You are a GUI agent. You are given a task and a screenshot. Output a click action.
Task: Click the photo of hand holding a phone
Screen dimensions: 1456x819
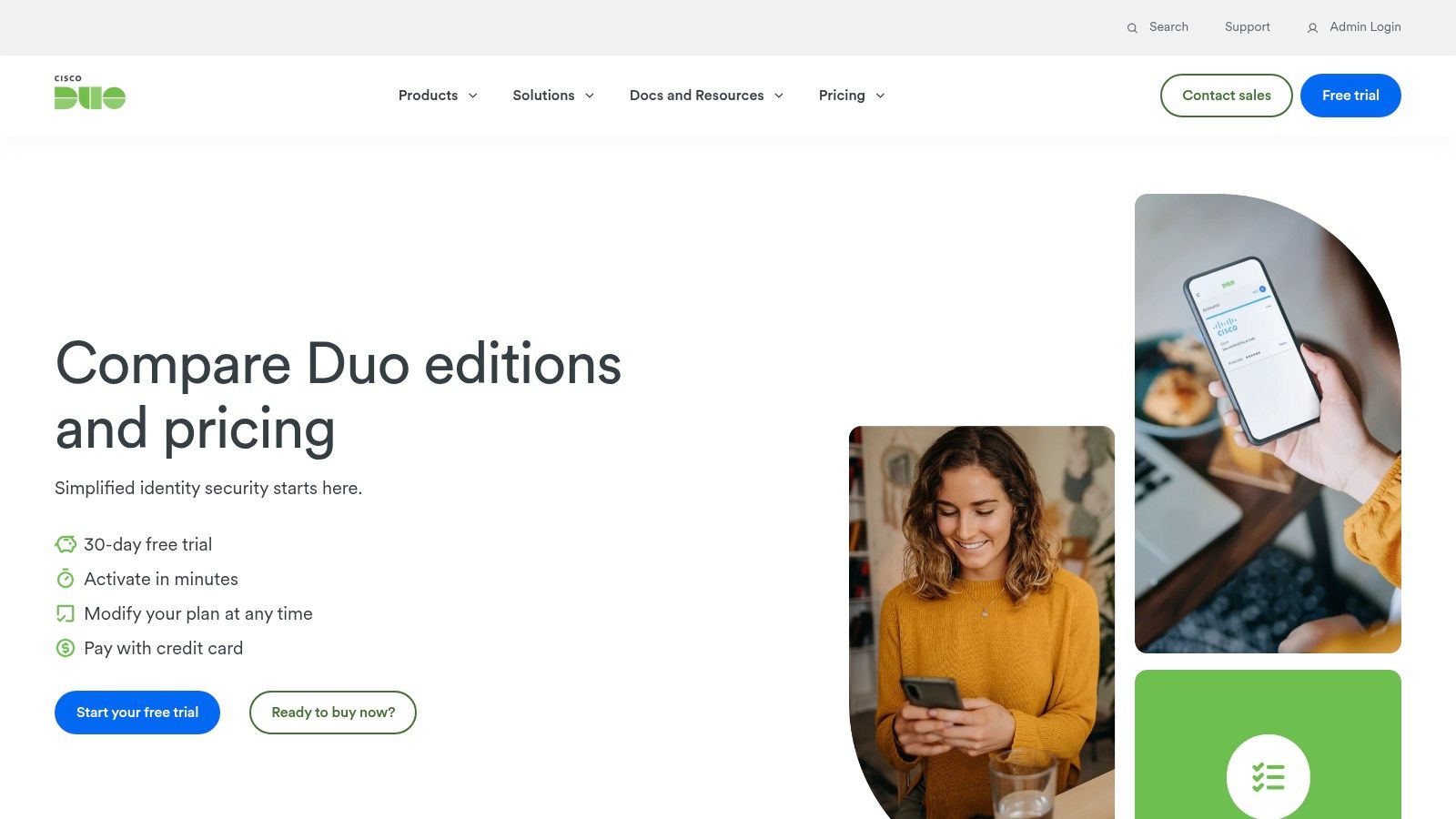pyautogui.click(x=1268, y=423)
